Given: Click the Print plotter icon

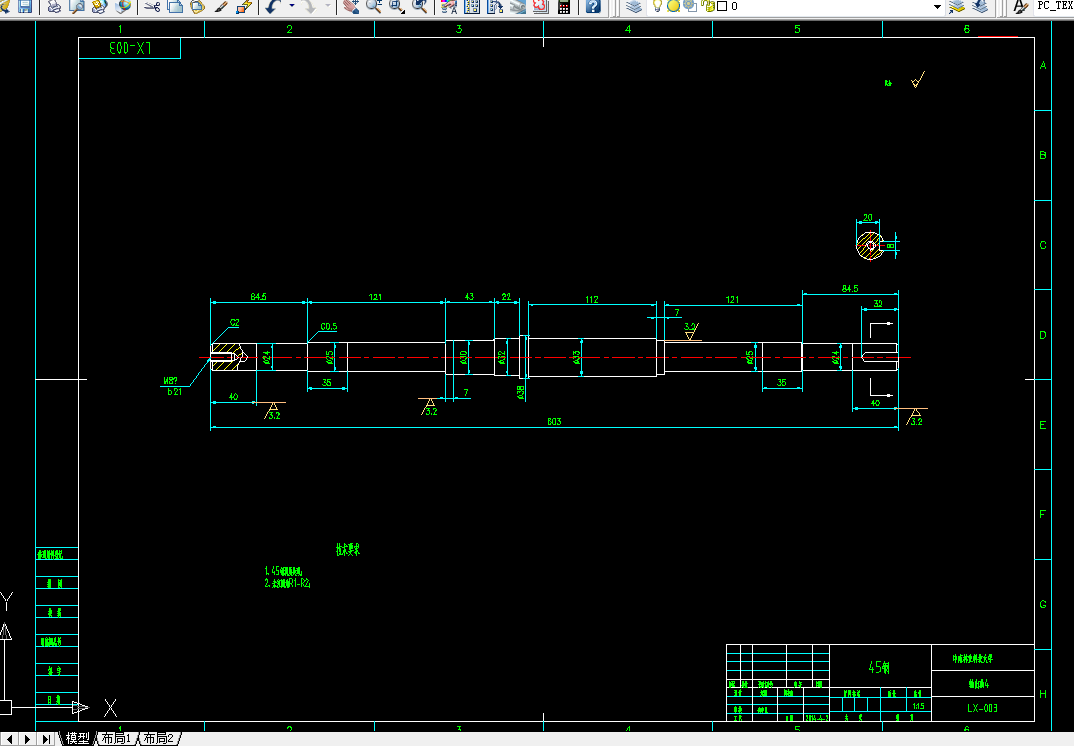Looking at the screenshot, I should [53, 6].
